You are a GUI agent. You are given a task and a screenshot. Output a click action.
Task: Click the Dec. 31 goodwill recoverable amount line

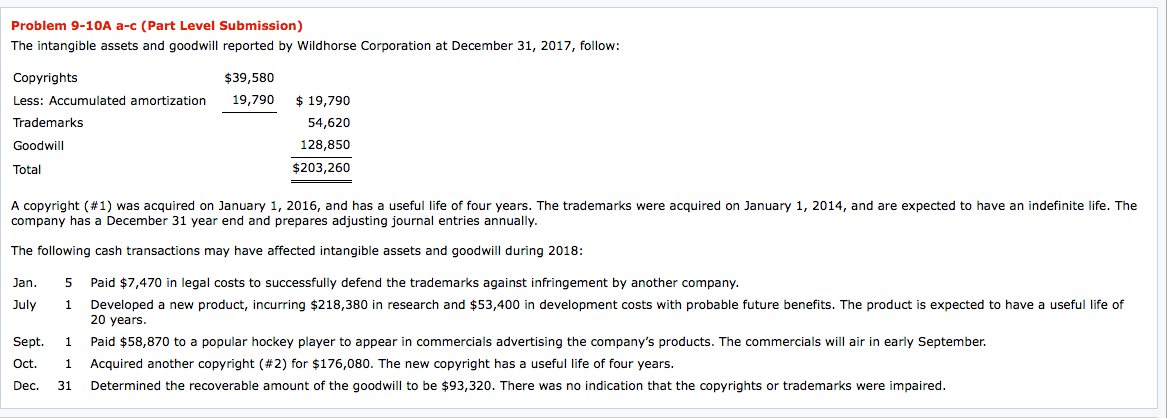point(517,385)
